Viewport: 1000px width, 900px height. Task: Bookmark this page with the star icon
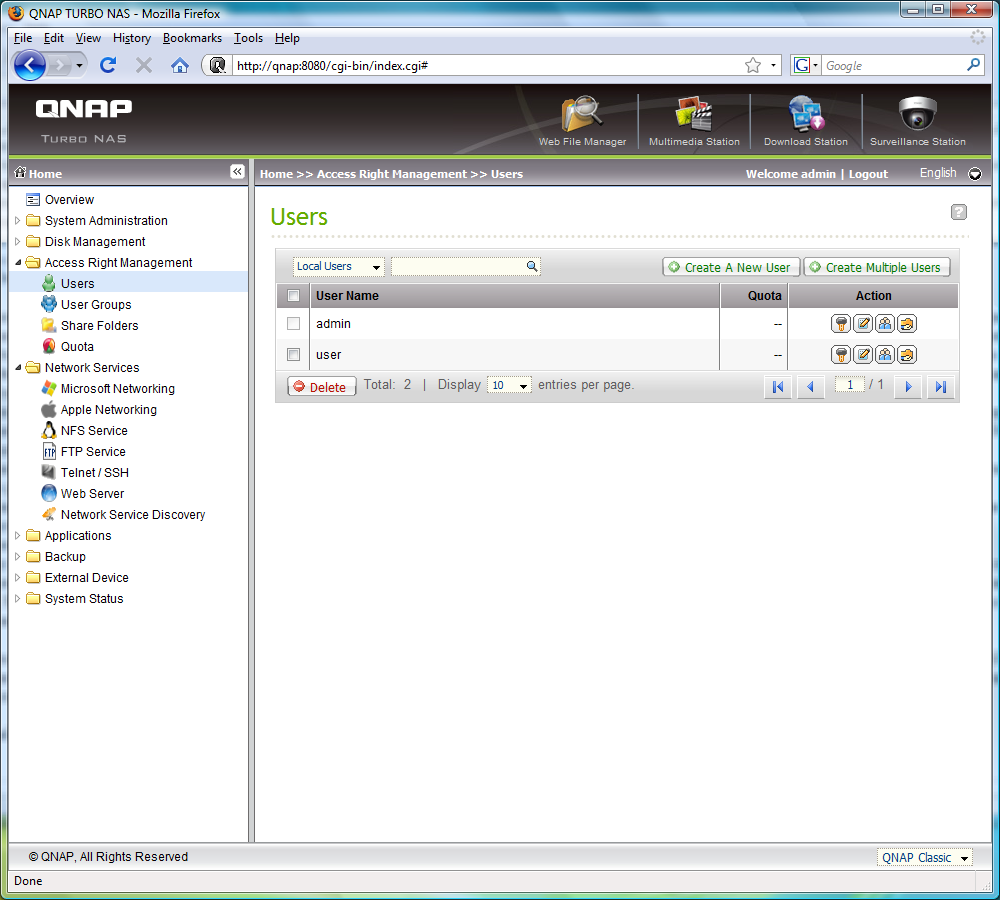point(753,65)
